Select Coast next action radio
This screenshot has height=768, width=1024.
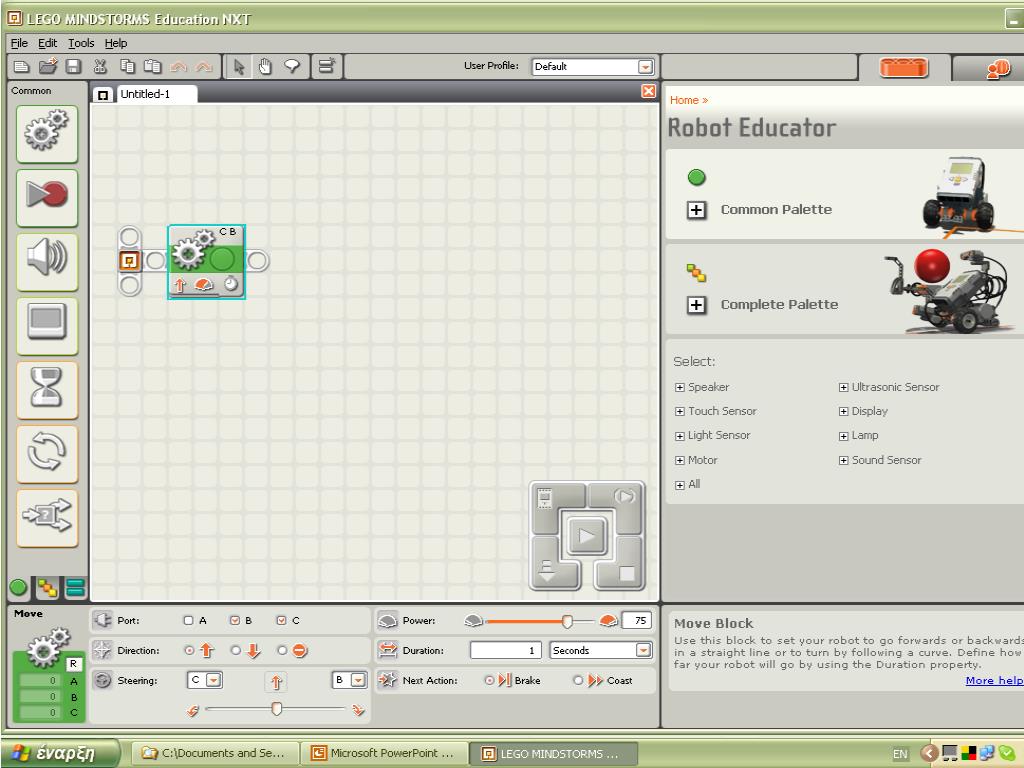tap(578, 680)
